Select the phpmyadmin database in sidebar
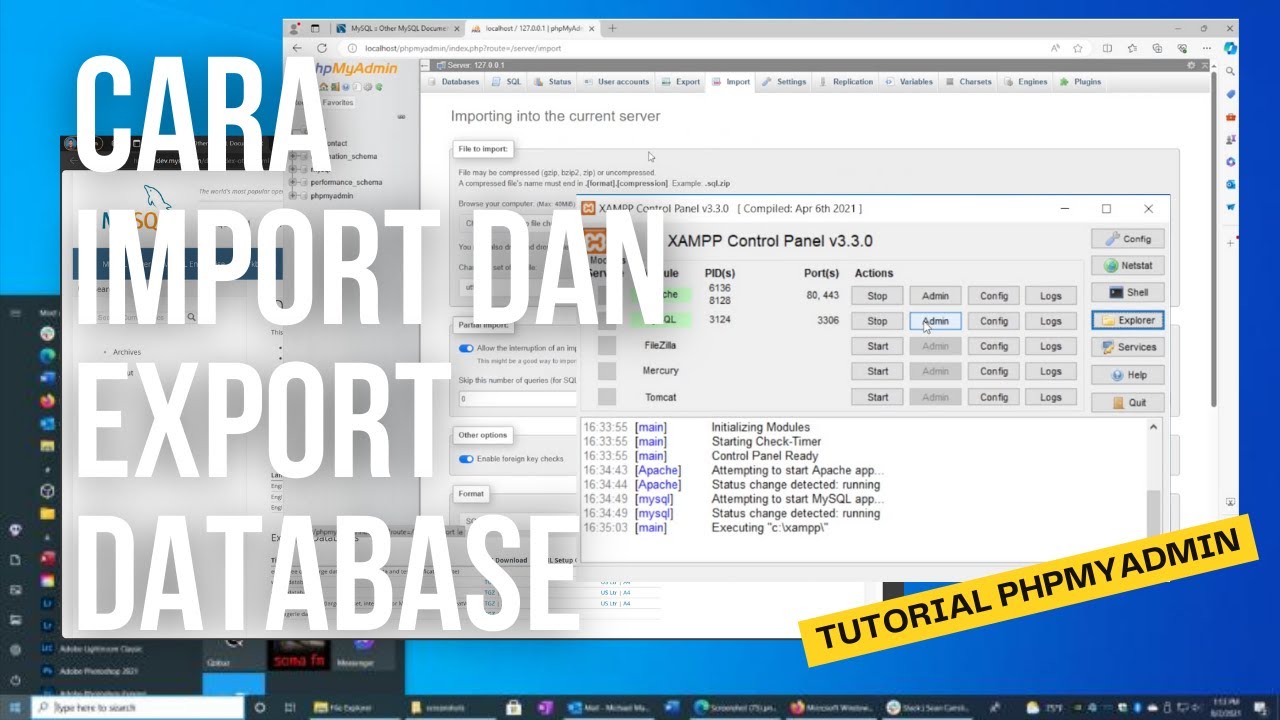This screenshot has width=1280, height=720. click(x=334, y=196)
